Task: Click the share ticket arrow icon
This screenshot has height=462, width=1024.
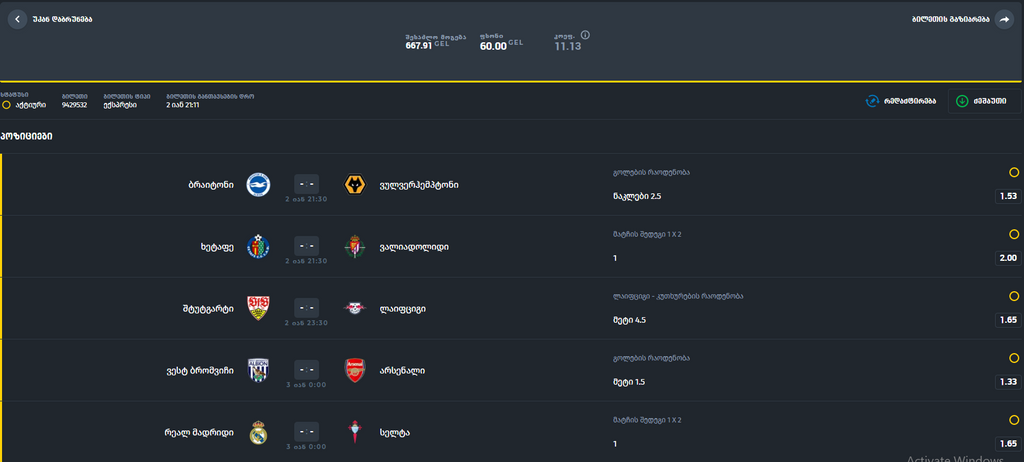Action: 1004,19
